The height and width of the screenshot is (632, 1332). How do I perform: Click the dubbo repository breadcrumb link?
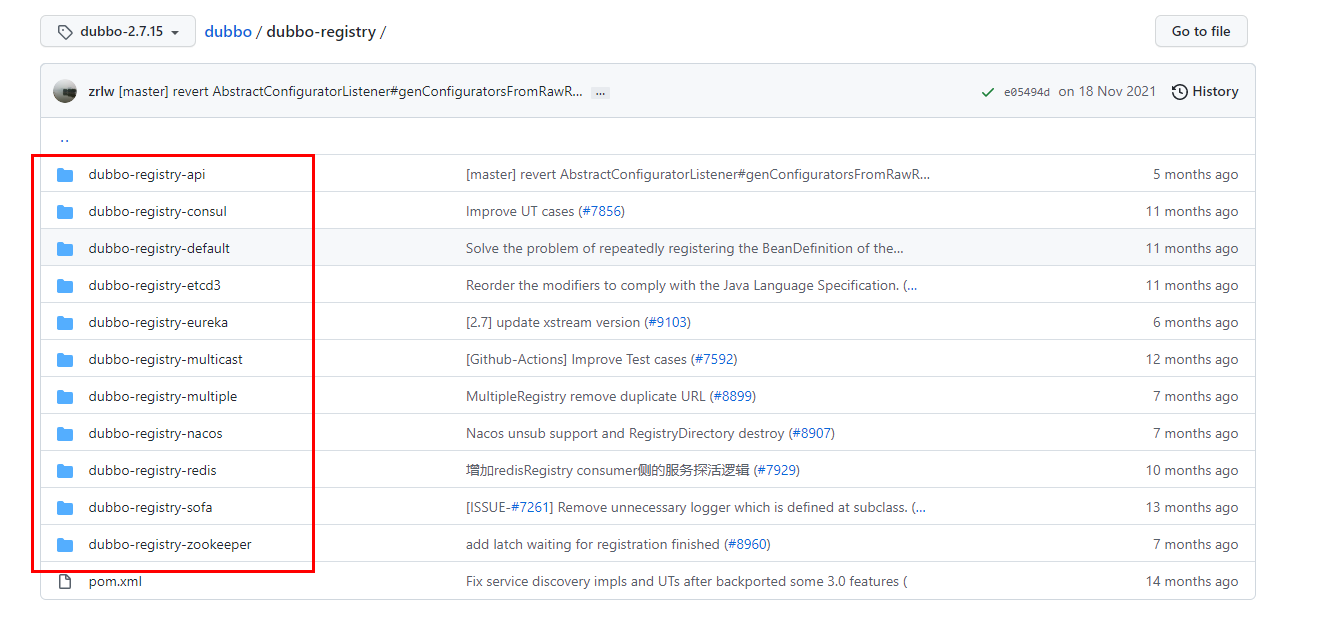click(228, 32)
